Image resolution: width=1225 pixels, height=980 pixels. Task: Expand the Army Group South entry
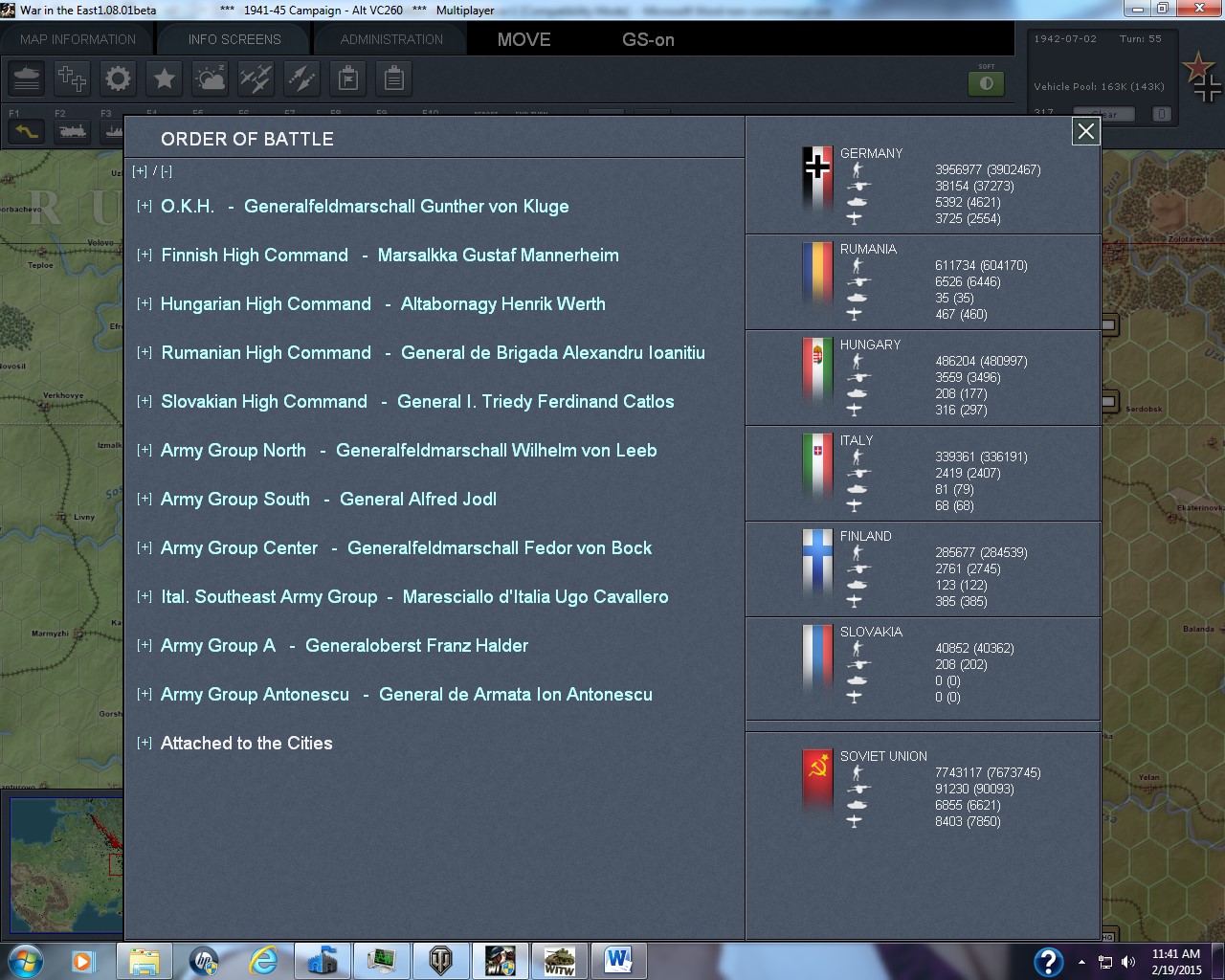pyautogui.click(x=145, y=499)
